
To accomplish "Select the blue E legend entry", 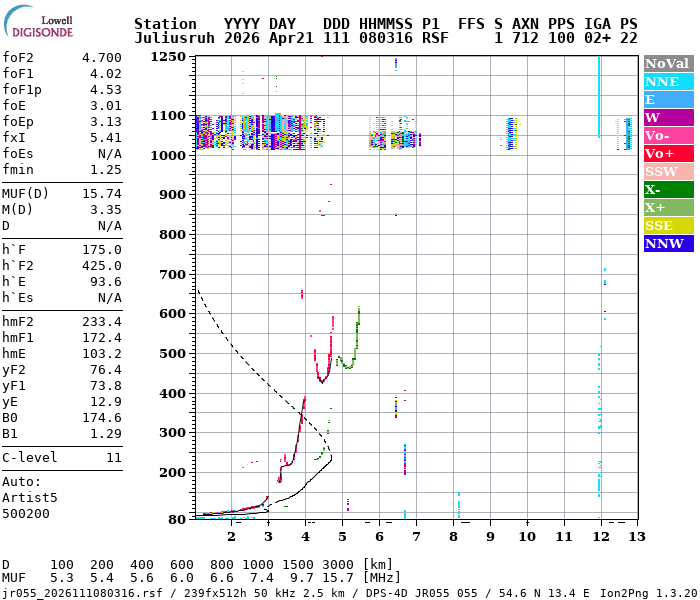I will tap(668, 99).
